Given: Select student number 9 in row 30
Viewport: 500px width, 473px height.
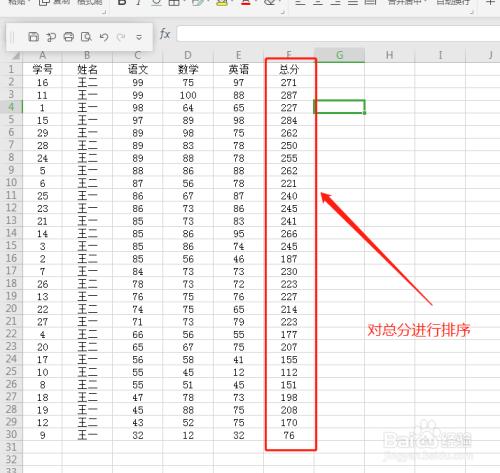Looking at the screenshot, I should click(42, 435).
